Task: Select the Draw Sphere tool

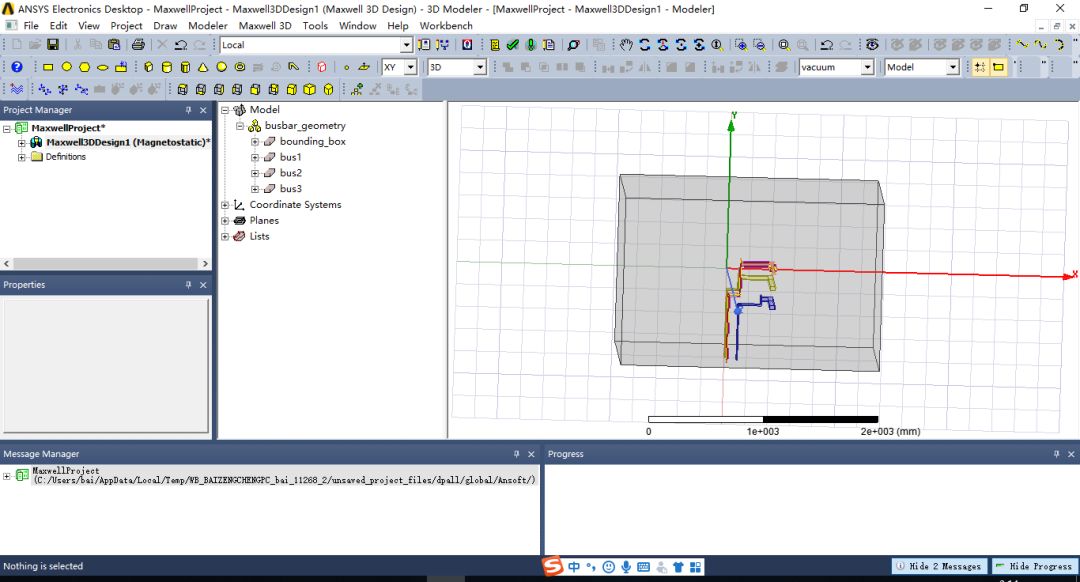Action: point(222,67)
